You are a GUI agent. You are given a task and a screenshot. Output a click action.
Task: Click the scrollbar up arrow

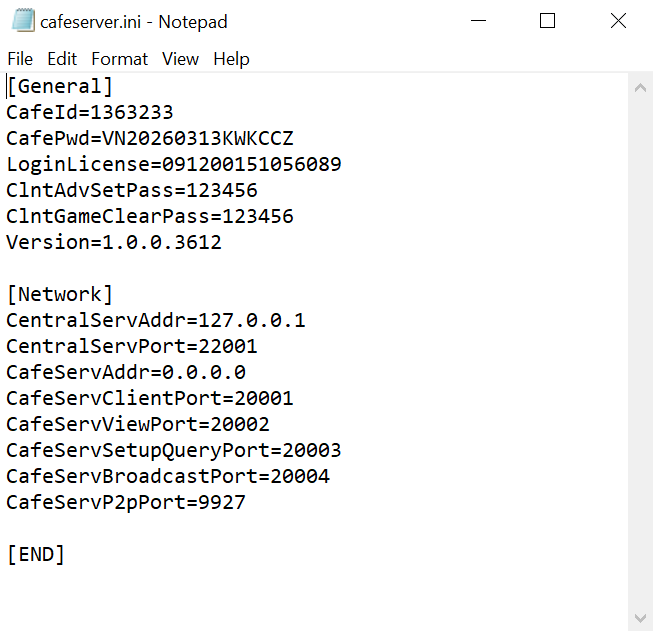[640, 87]
